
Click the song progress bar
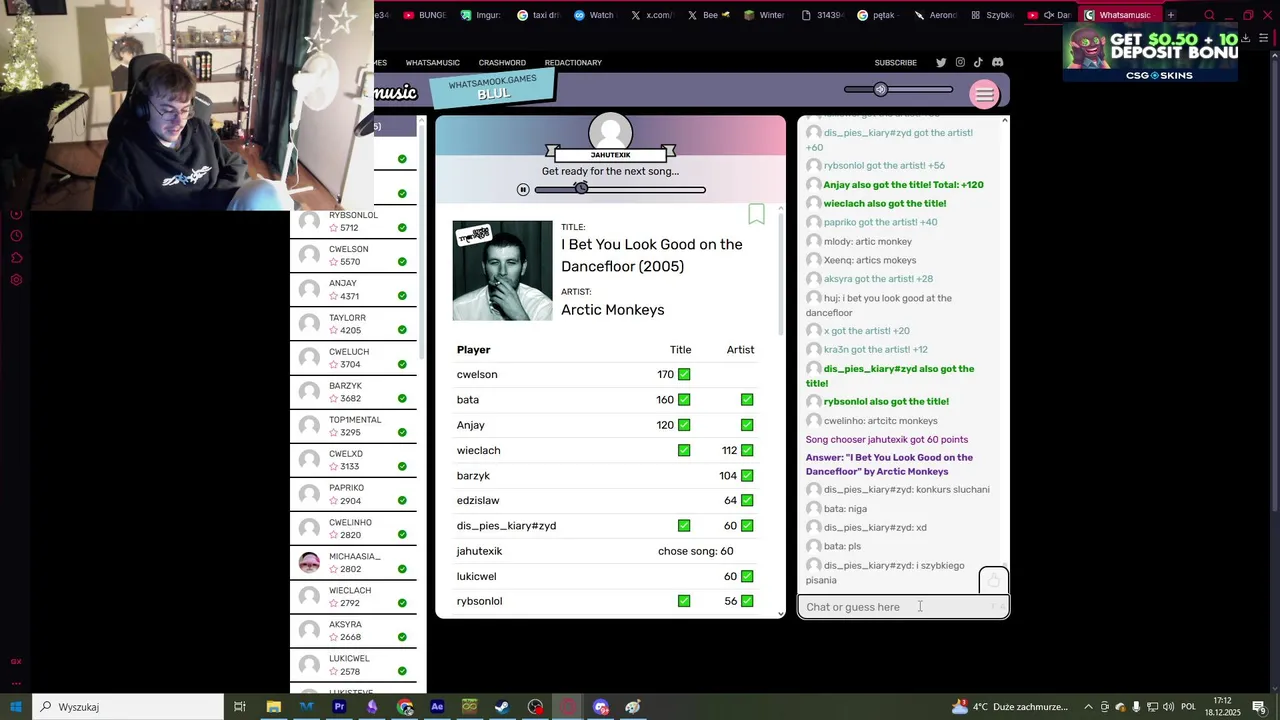(x=620, y=189)
